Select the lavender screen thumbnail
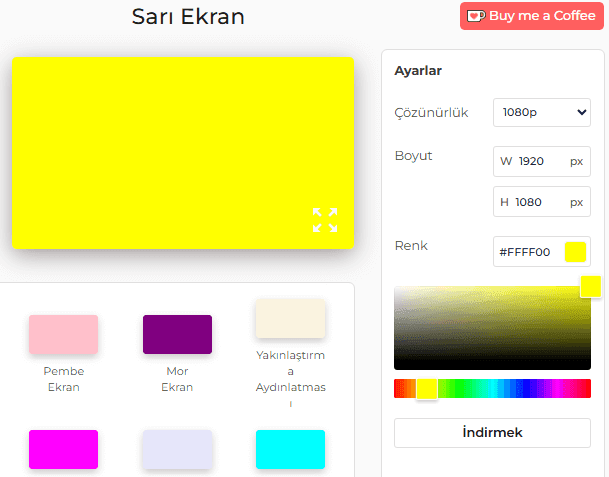The width and height of the screenshot is (609, 477). tap(177, 449)
